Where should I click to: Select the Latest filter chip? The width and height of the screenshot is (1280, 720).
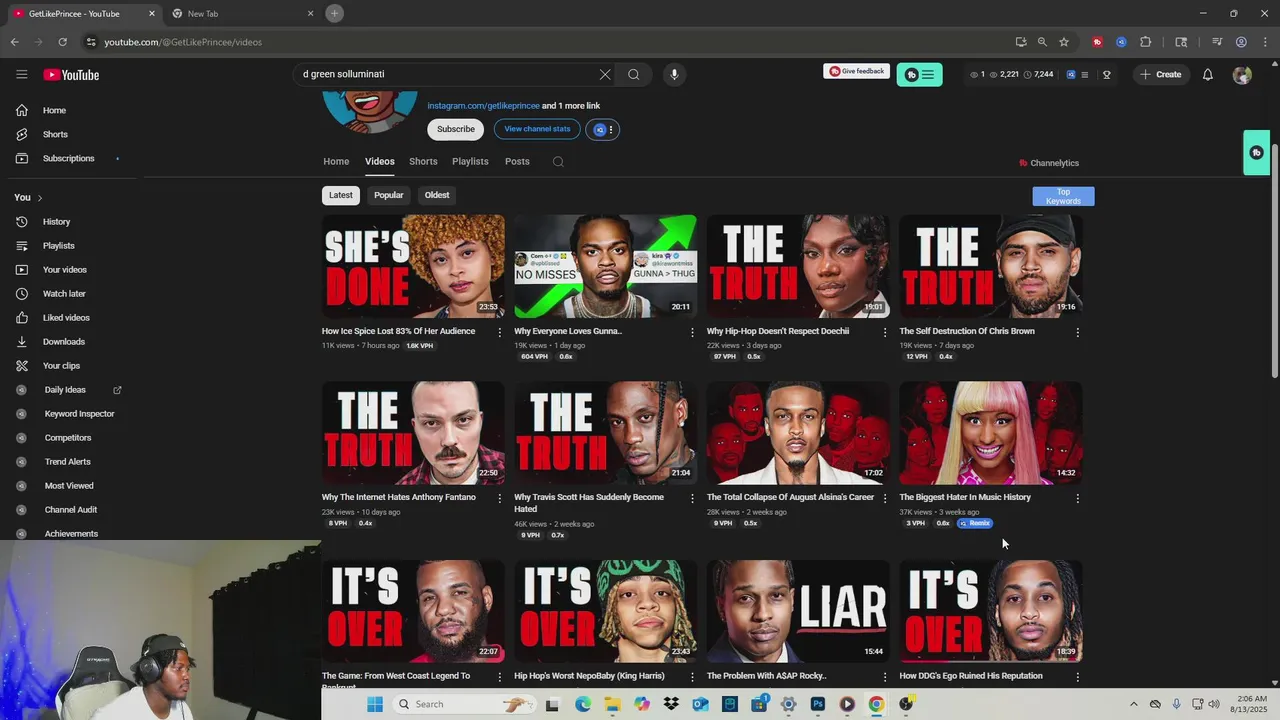(x=341, y=195)
